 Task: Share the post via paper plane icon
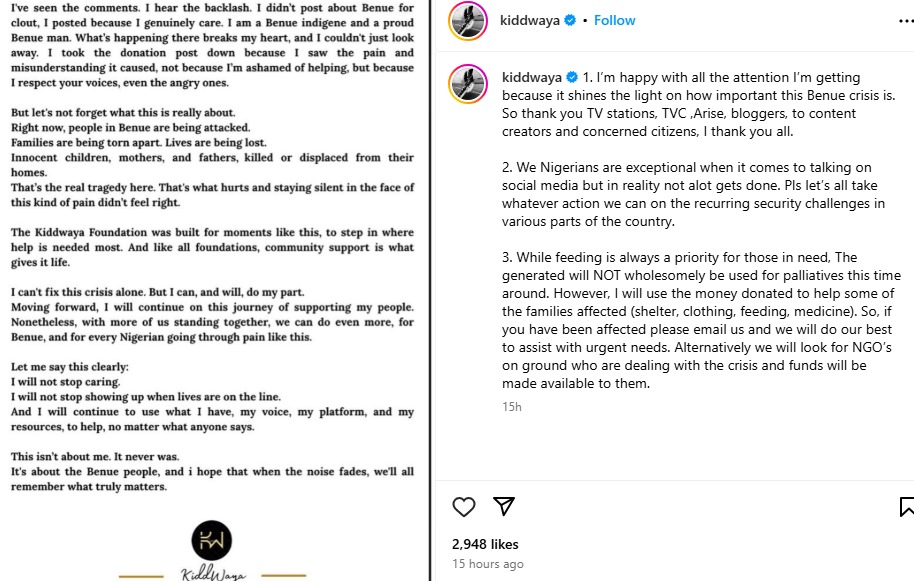click(504, 507)
